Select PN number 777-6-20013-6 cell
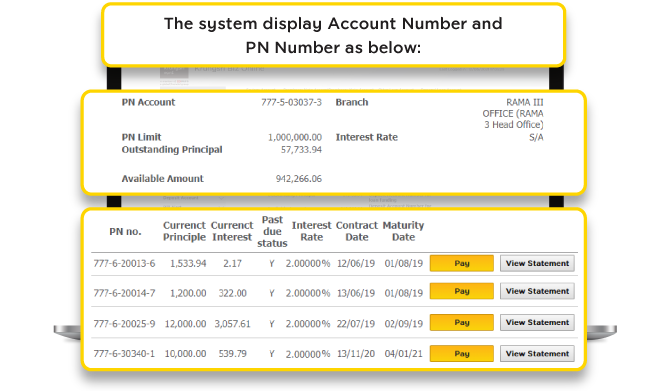This screenshot has width=662, height=391. (124, 263)
